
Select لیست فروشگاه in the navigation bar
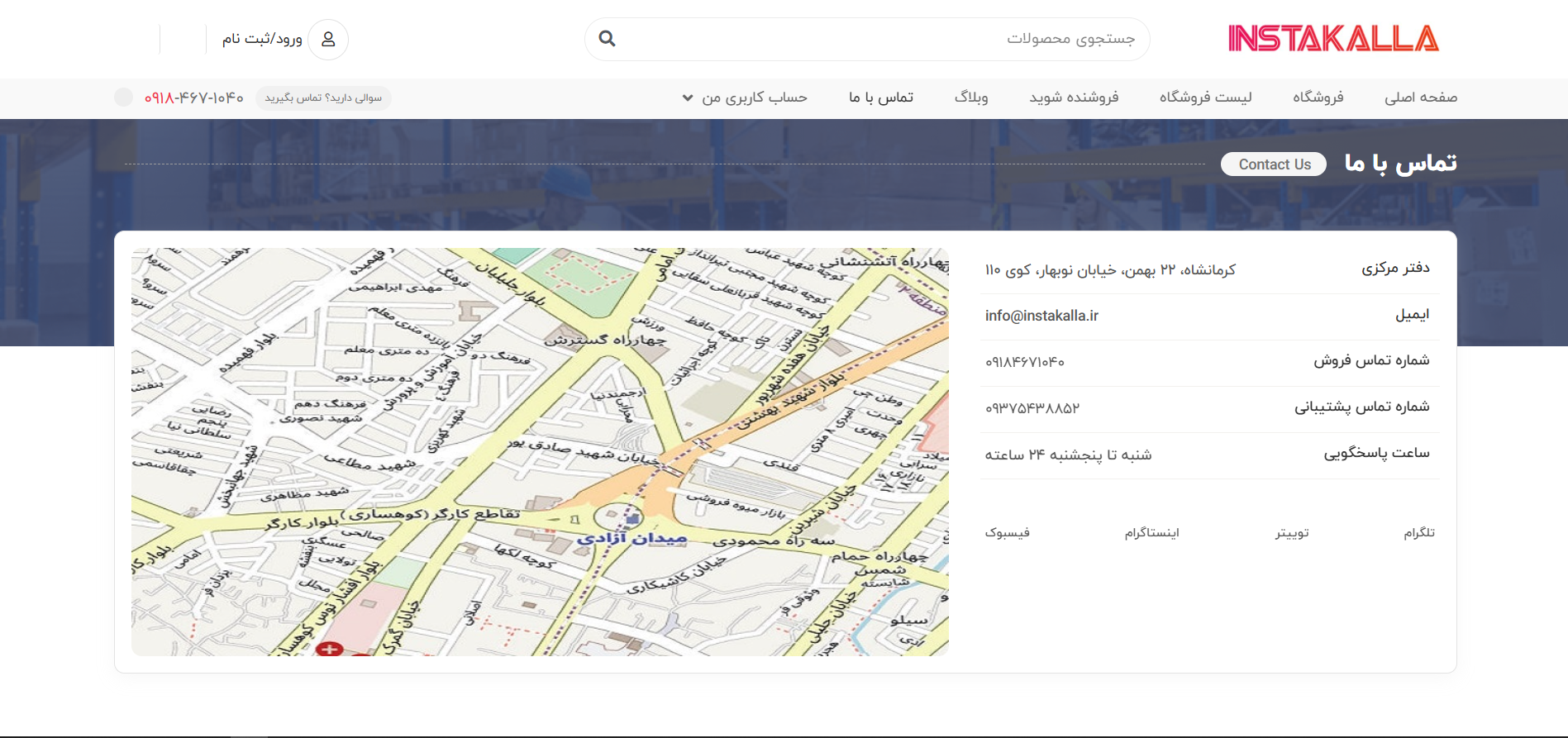[1205, 98]
